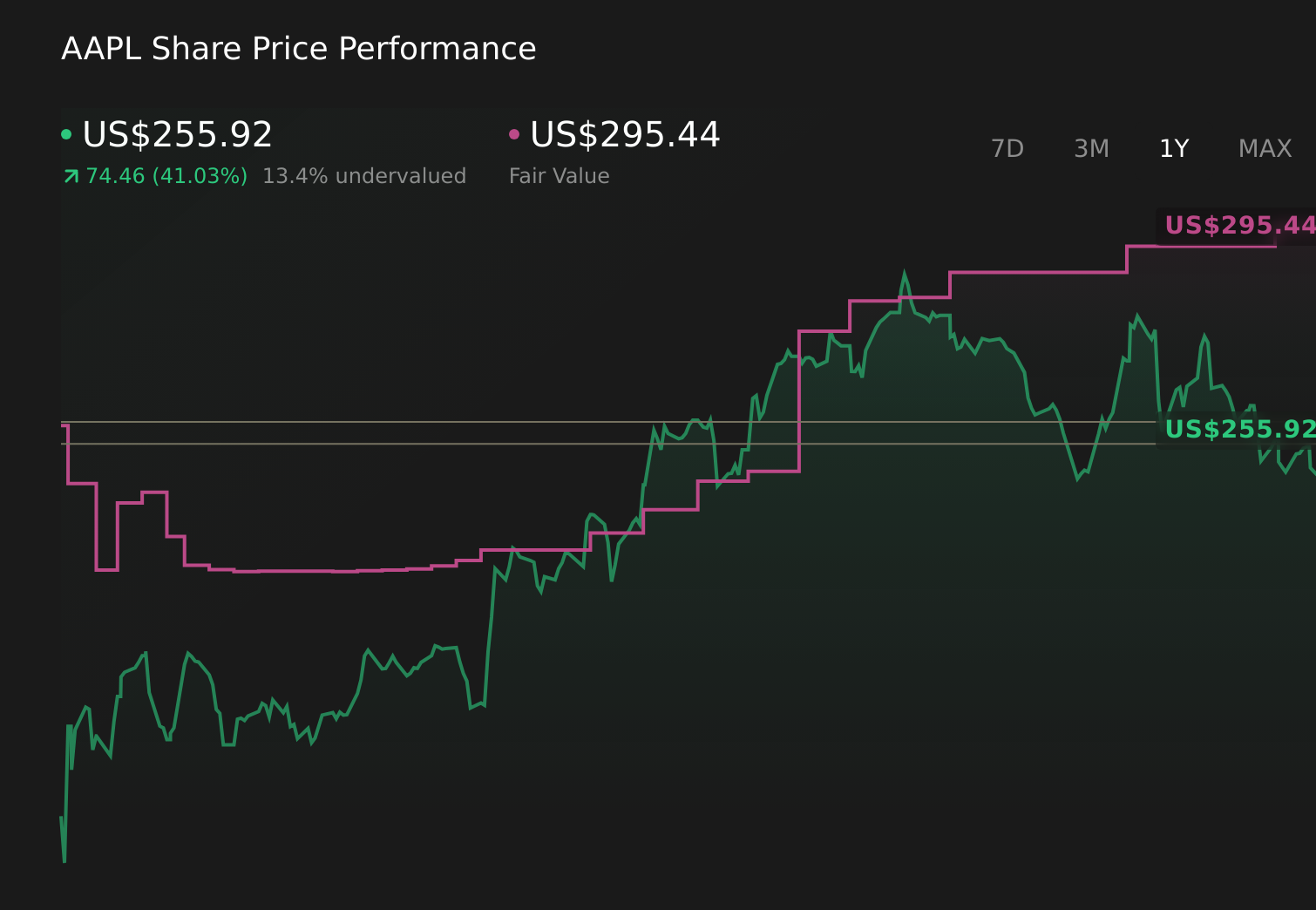Select the 3M time range
Viewport: 1316px width, 910px height.
point(1091,148)
